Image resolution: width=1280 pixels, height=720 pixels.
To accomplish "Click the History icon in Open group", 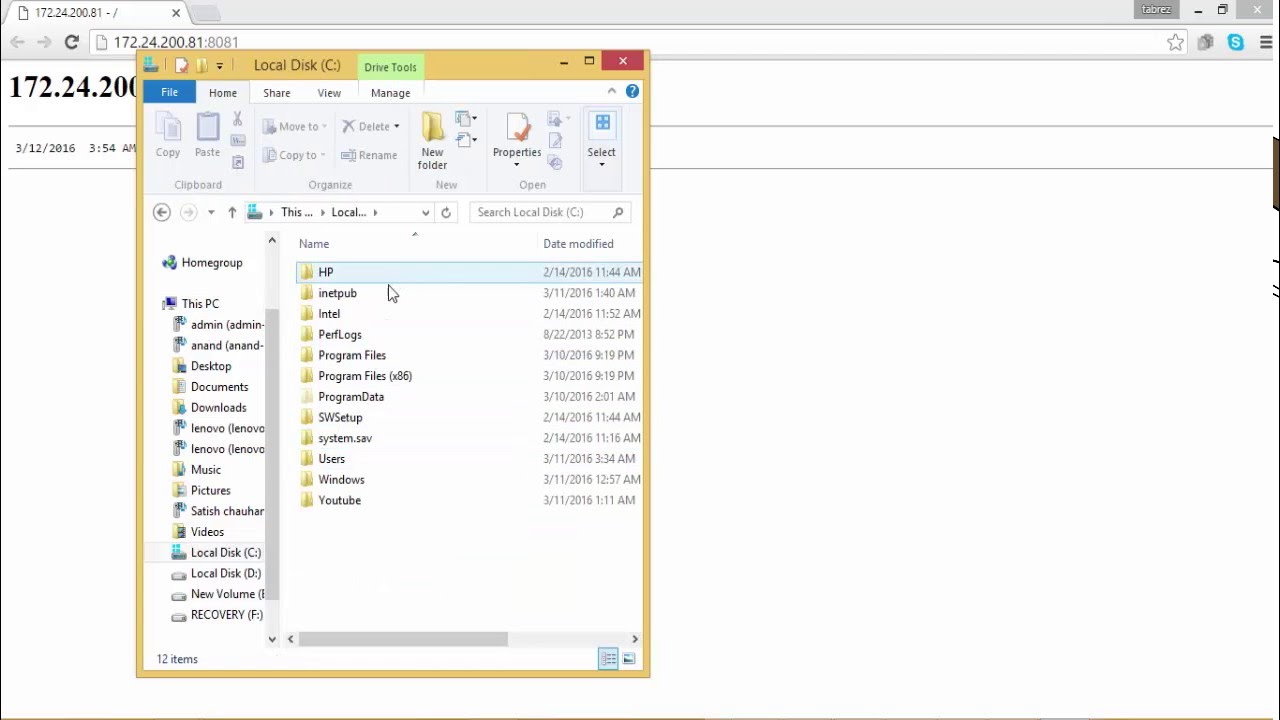I will [556, 162].
